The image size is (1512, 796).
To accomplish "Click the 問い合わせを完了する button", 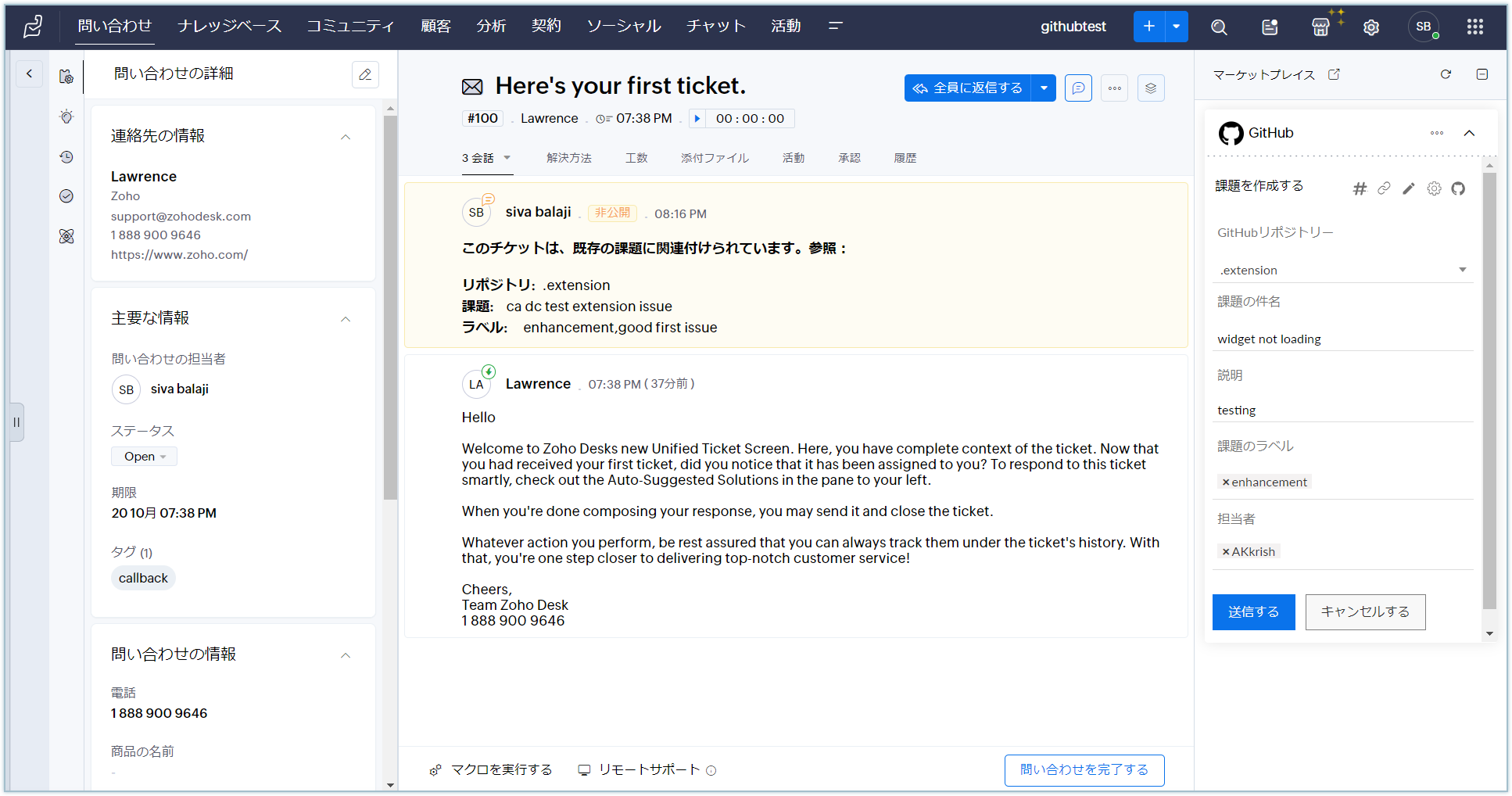I will [1084, 770].
